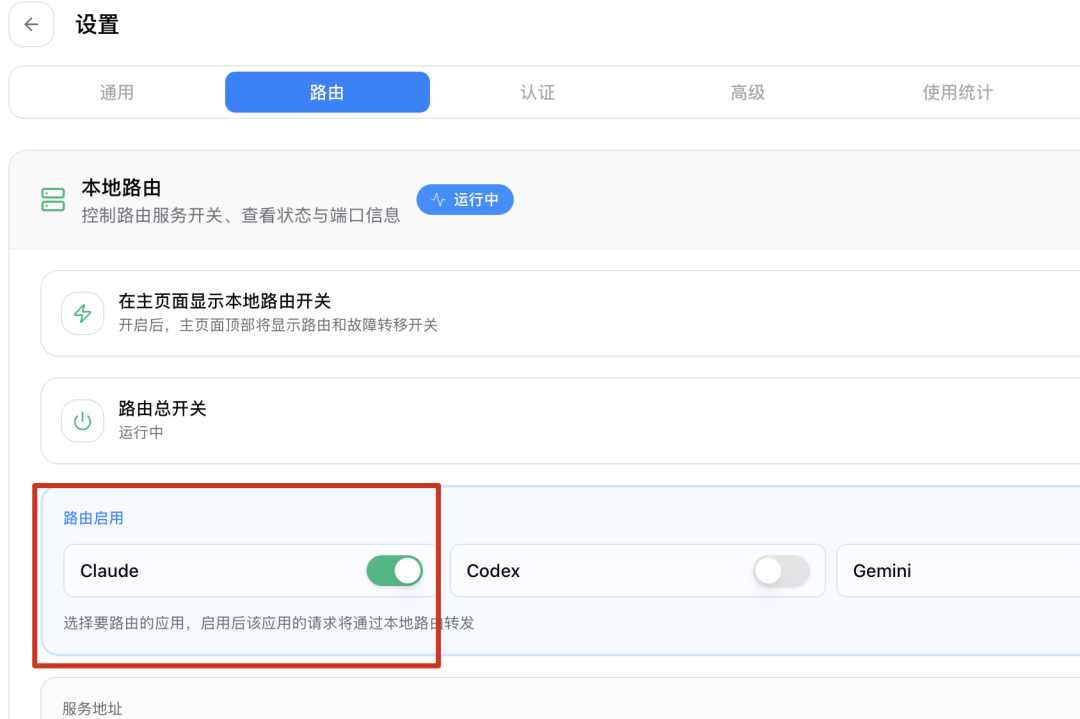Enable the Codex routing toggle
Screen dimensions: 1080x719
pos(781,571)
